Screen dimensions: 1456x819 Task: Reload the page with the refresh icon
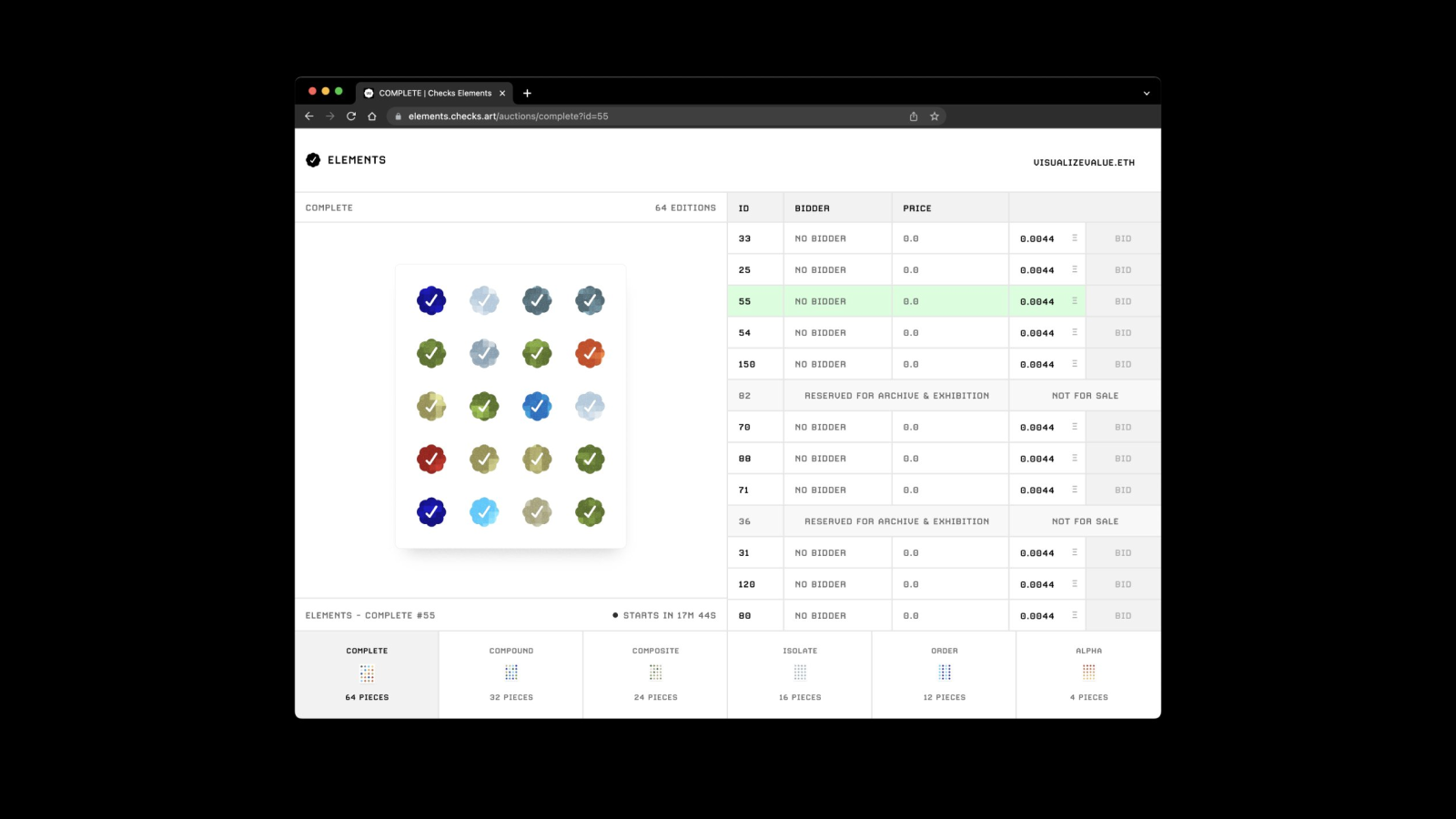pos(351,116)
